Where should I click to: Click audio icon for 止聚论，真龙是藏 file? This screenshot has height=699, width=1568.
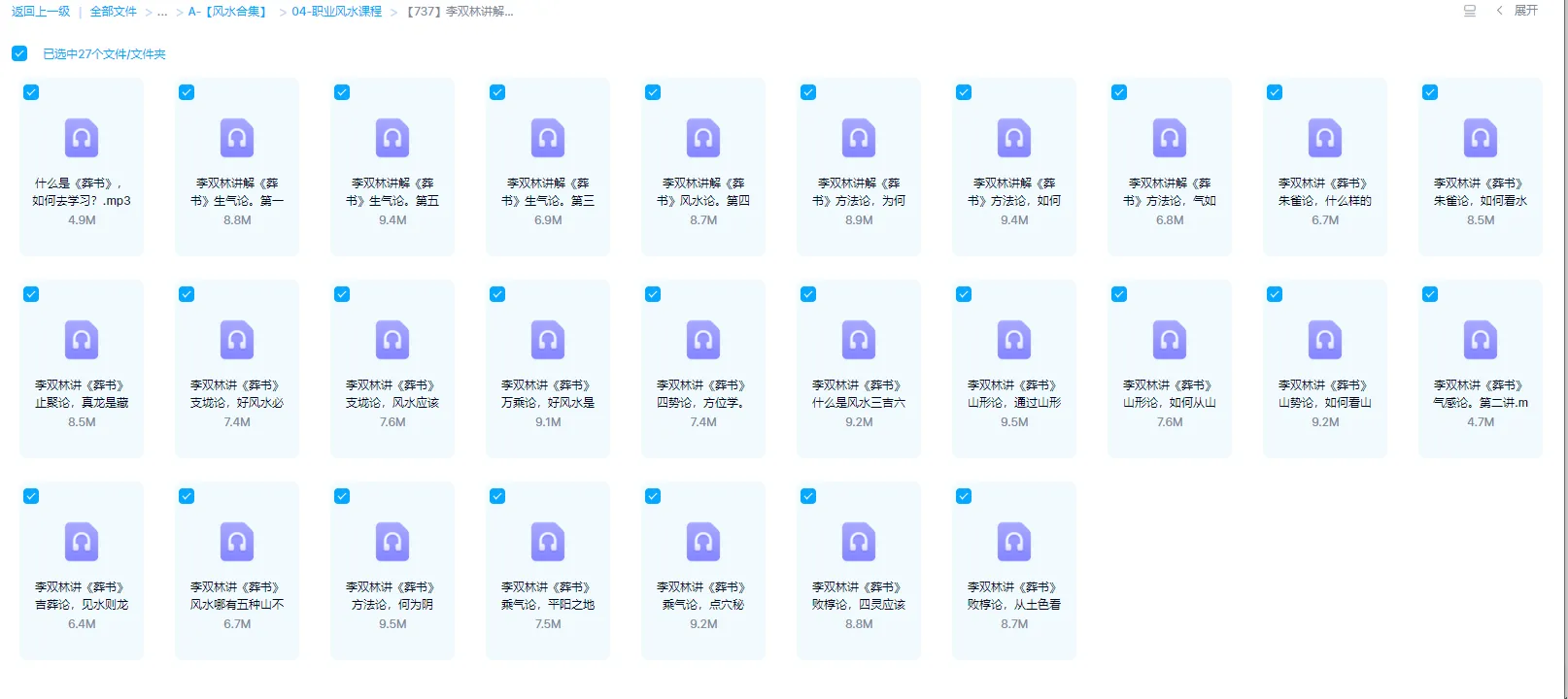click(82, 340)
